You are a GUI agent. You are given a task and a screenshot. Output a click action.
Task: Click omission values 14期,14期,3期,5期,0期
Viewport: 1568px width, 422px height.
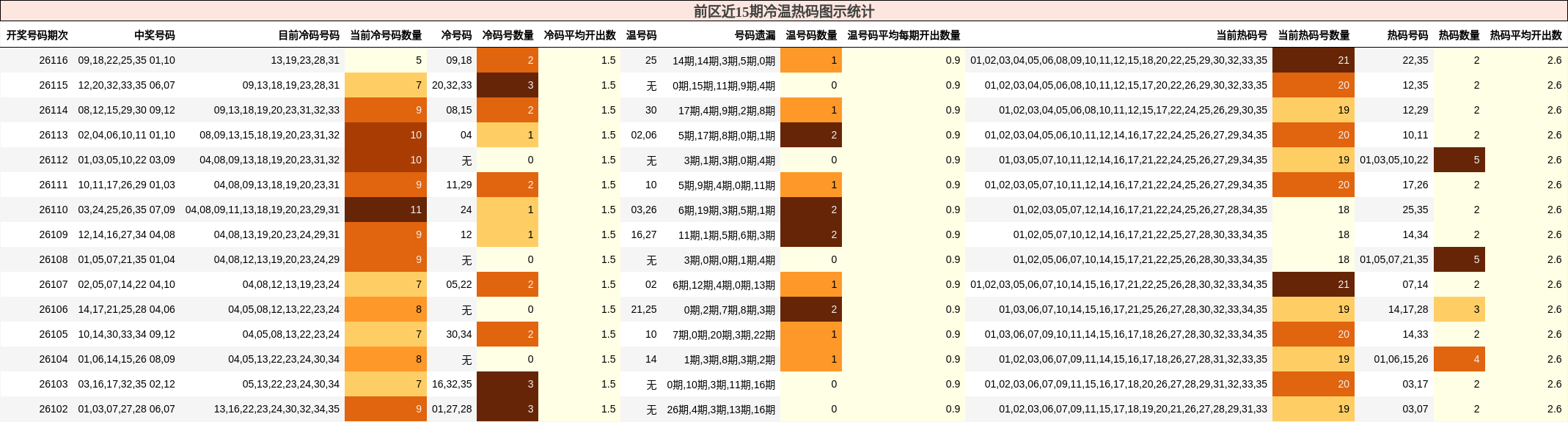point(724,60)
